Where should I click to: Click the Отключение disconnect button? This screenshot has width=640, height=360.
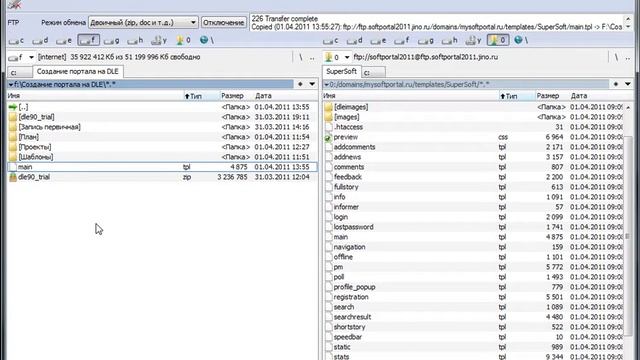click(x=224, y=22)
